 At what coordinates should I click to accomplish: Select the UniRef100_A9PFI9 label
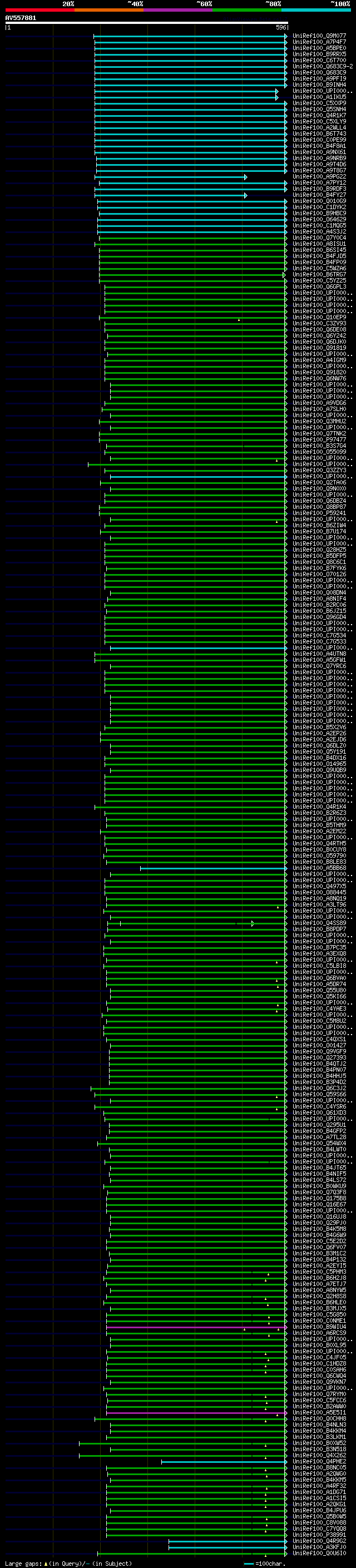(x=319, y=78)
